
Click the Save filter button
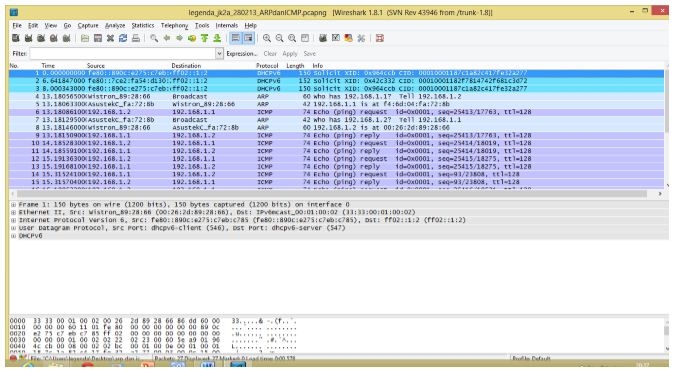pos(310,54)
